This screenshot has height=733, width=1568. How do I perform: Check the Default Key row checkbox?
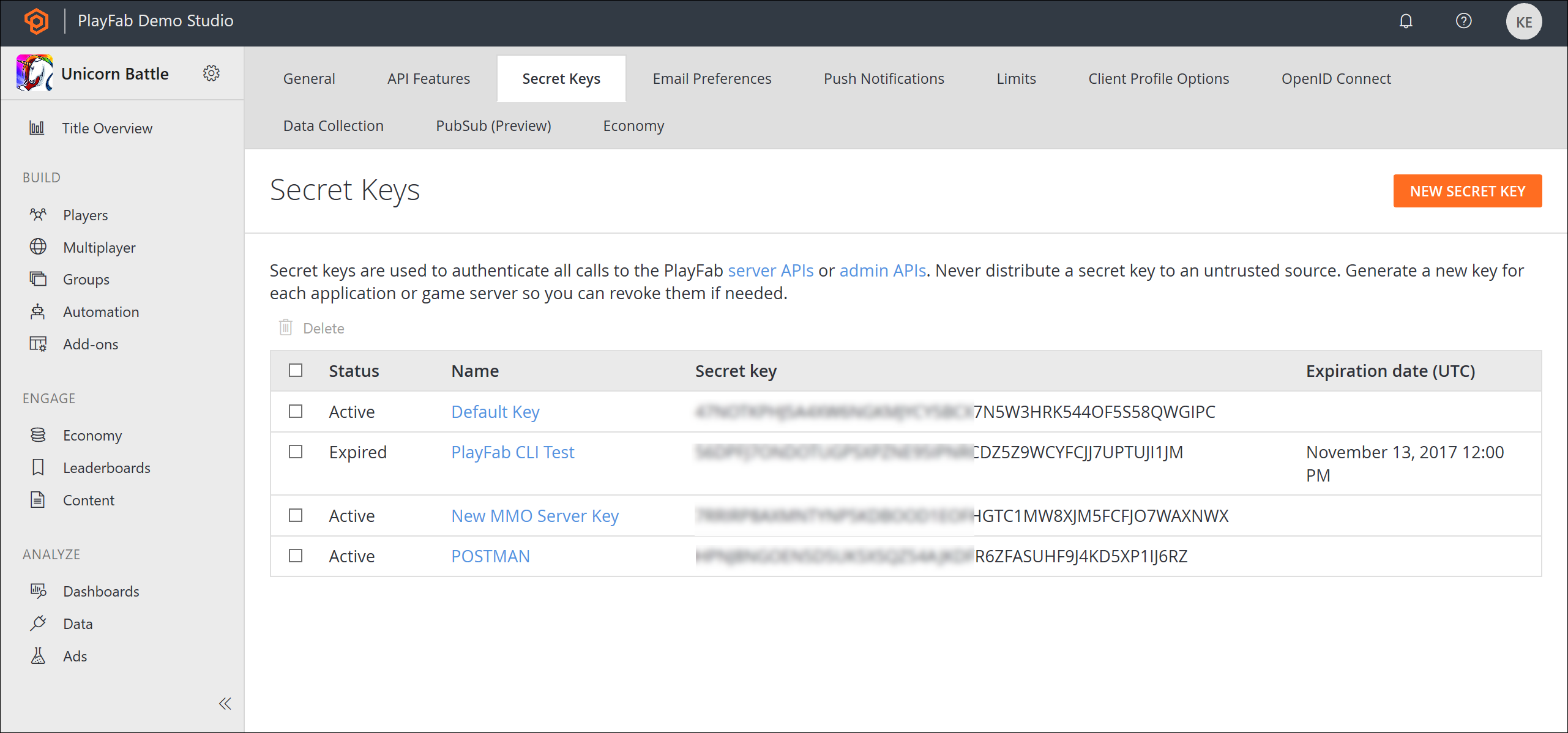296,411
